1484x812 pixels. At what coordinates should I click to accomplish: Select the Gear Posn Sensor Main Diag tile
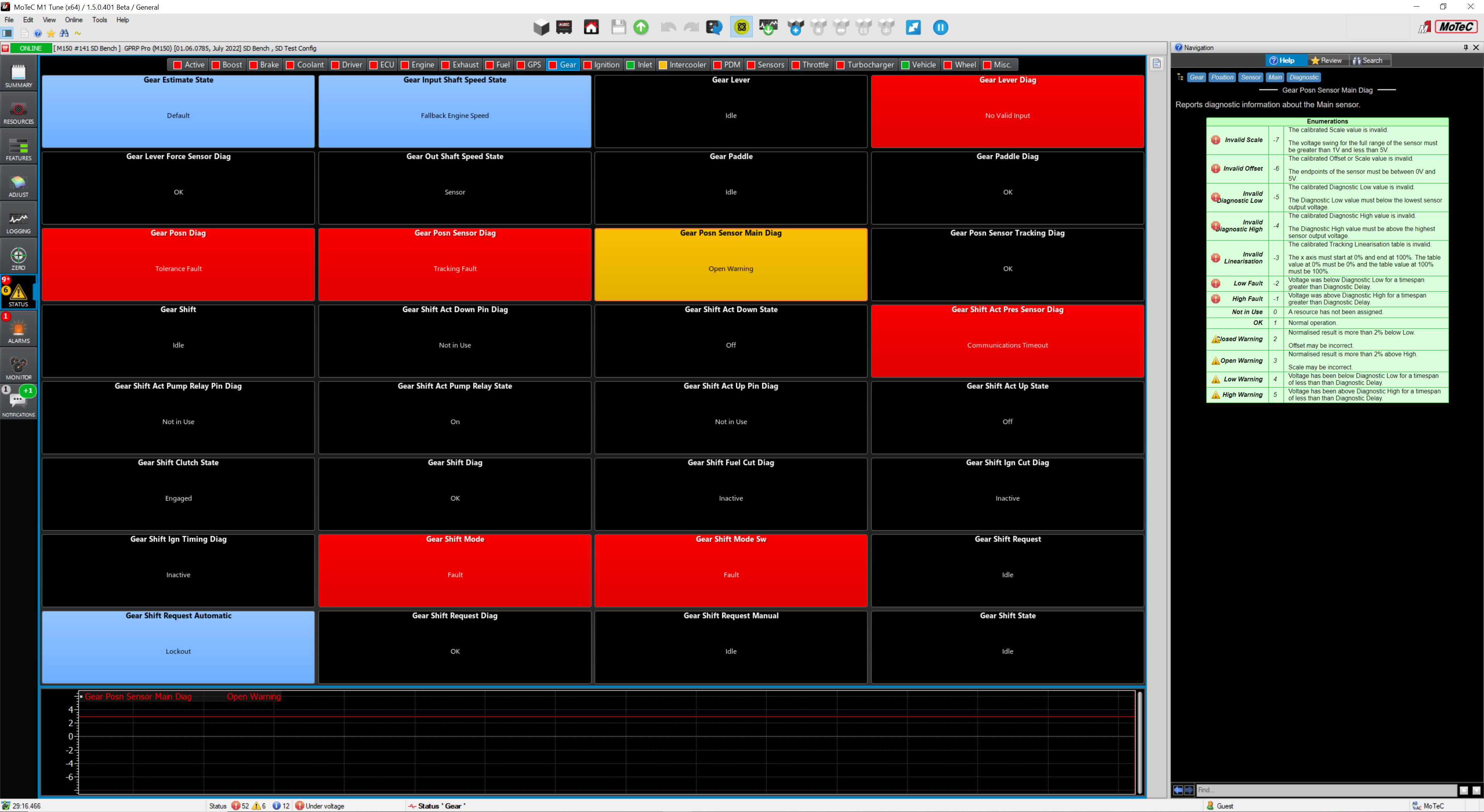[x=730, y=265]
